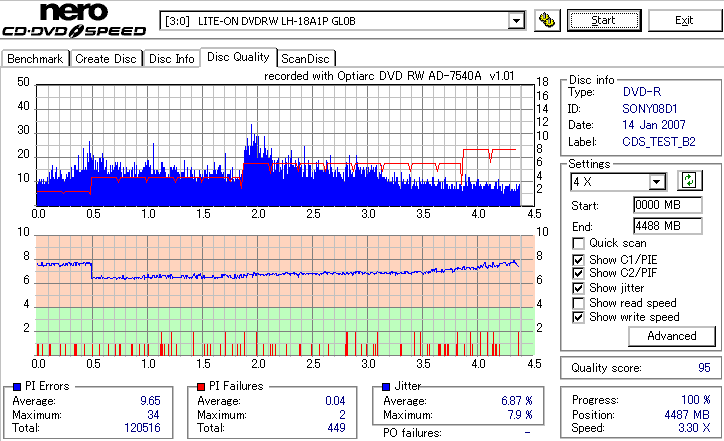The height and width of the screenshot is (441, 724).
Task: Click the Jitter average 6.87 %
Action: pos(517,401)
